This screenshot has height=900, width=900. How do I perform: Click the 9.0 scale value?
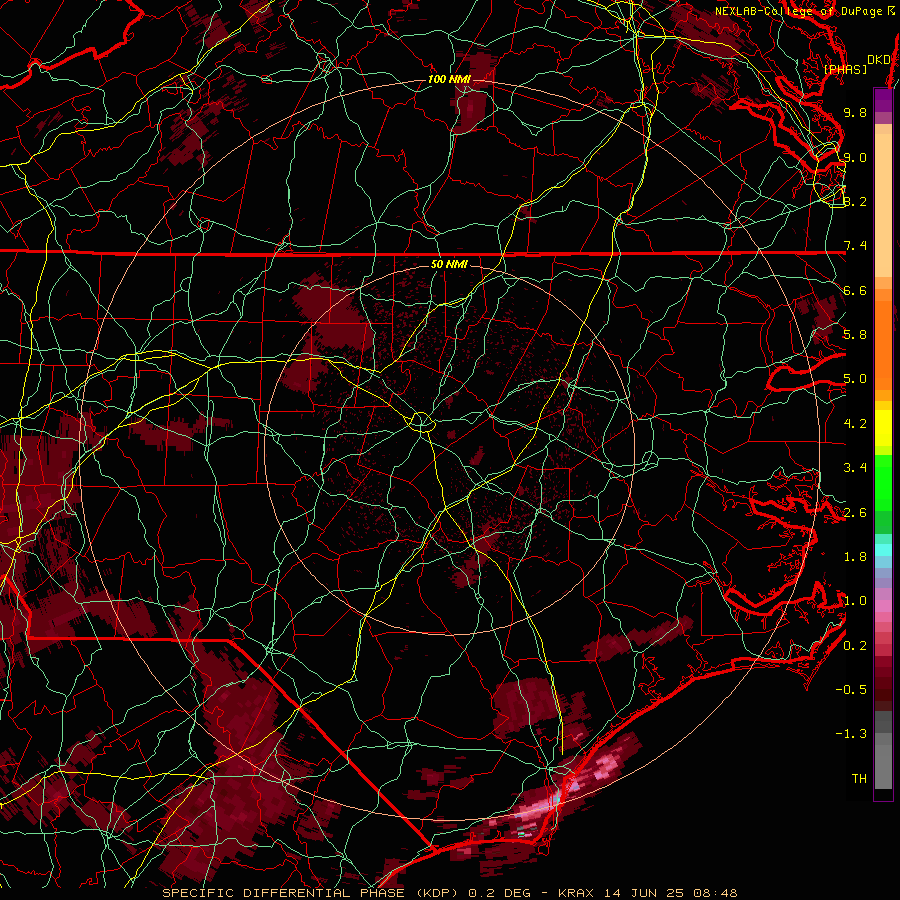click(x=855, y=157)
